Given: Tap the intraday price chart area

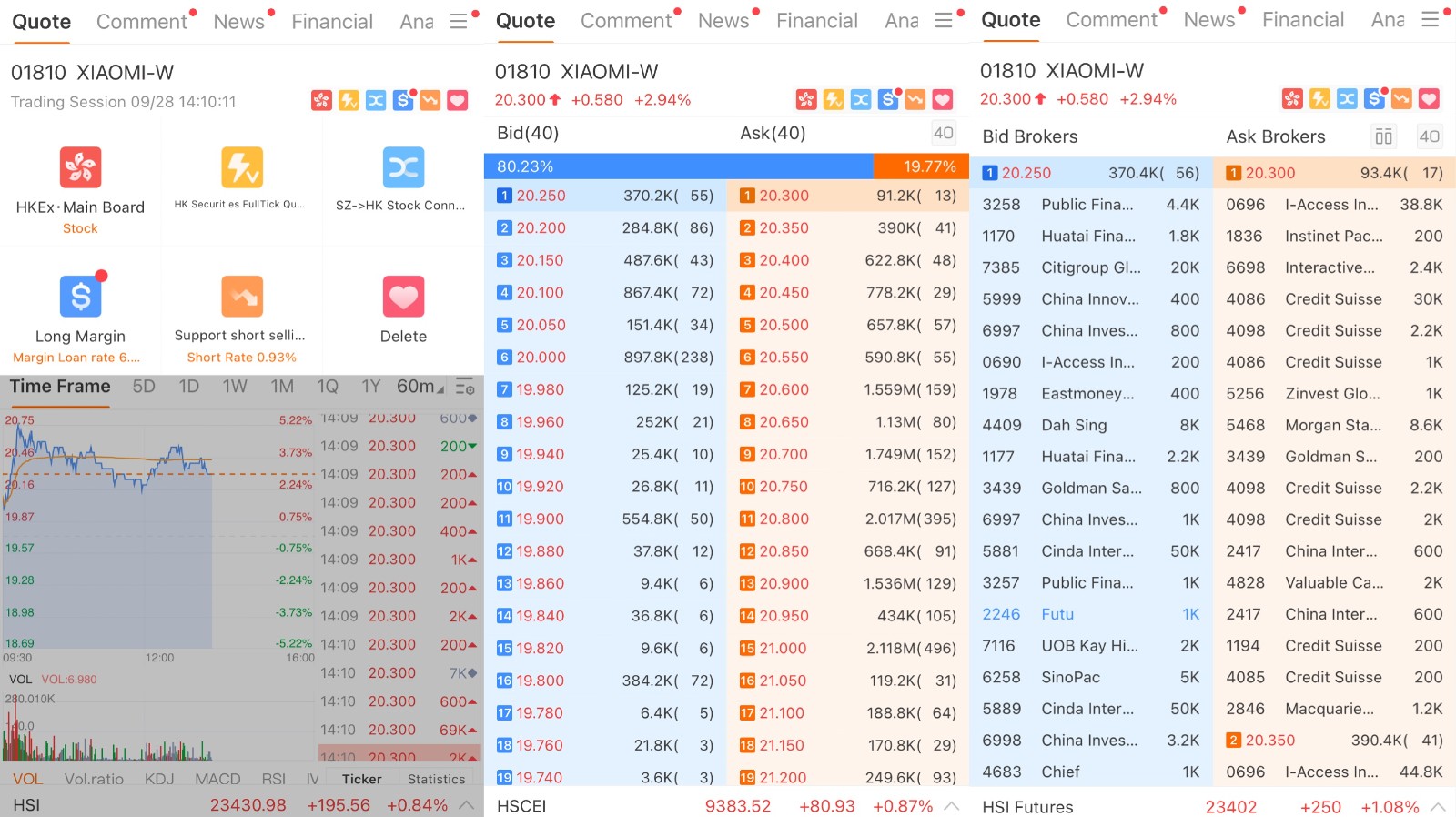Looking at the screenshot, I should coord(159,530).
